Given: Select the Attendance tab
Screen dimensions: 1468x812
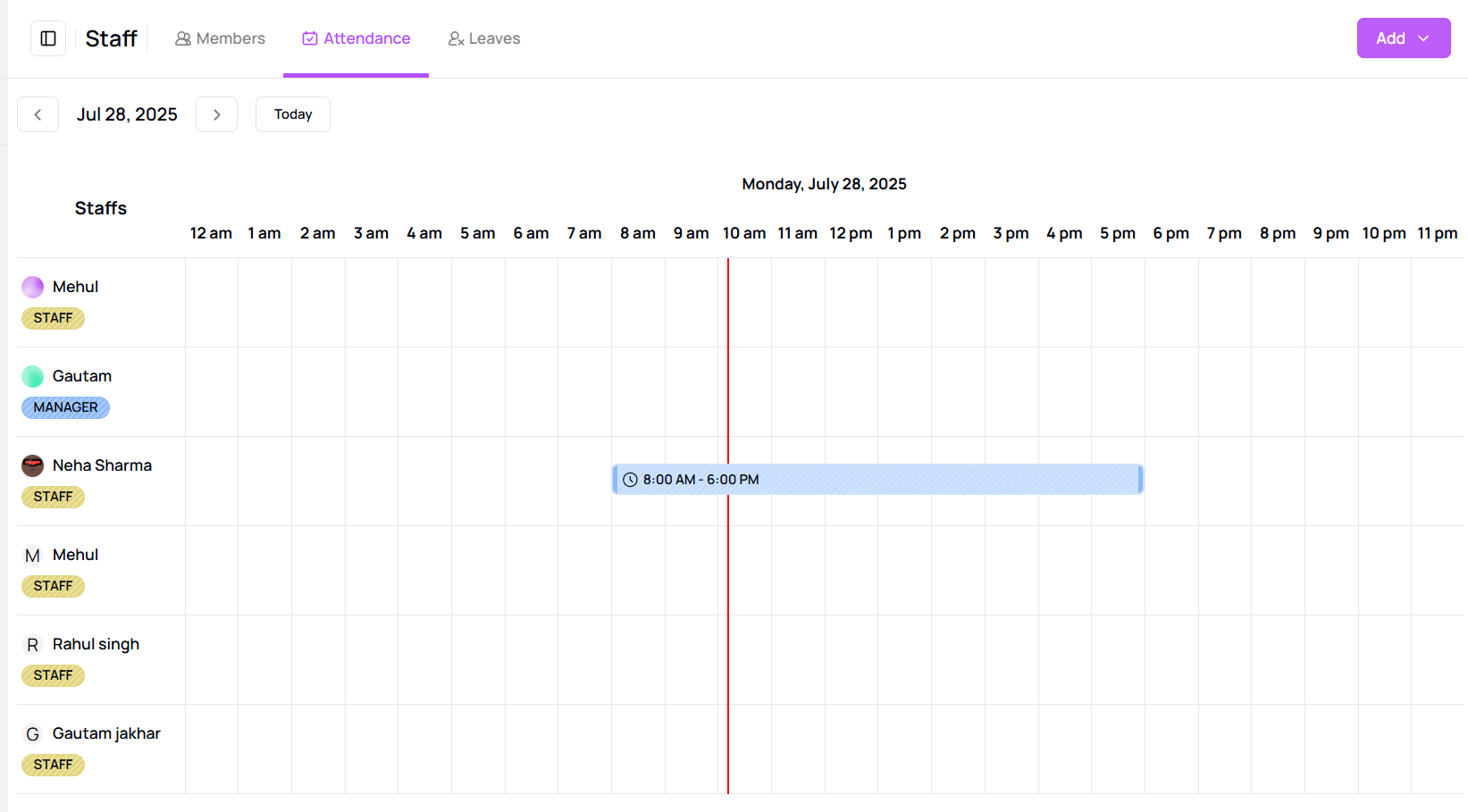Looking at the screenshot, I should 357,38.
